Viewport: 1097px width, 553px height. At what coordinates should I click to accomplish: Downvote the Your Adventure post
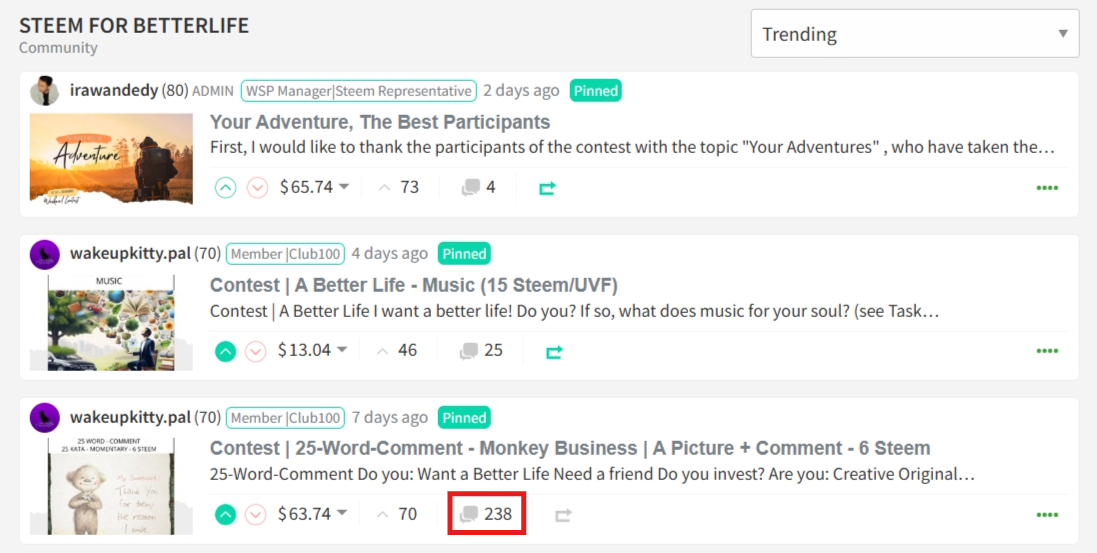[x=257, y=188]
